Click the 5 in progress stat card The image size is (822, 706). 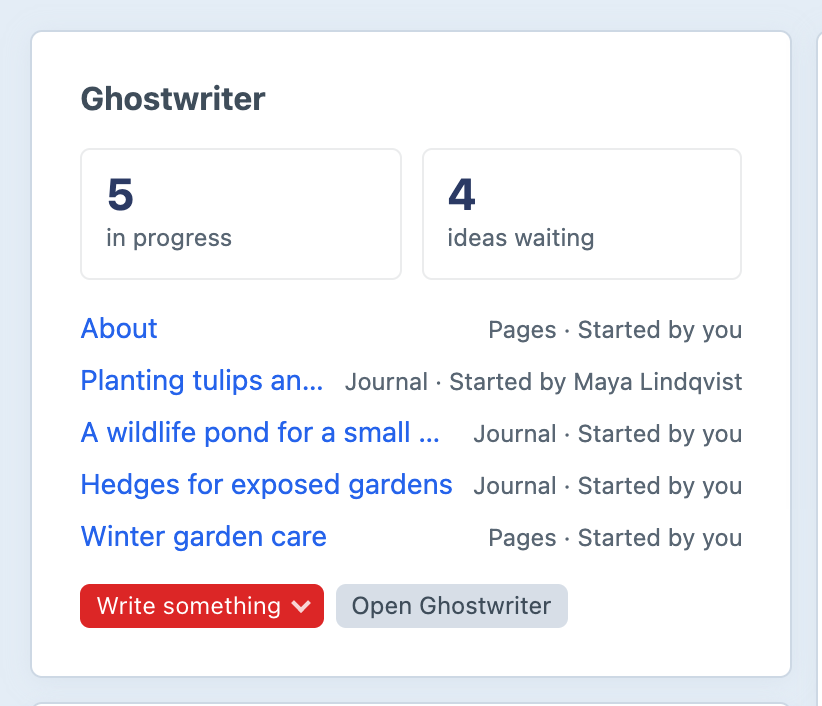pos(241,214)
